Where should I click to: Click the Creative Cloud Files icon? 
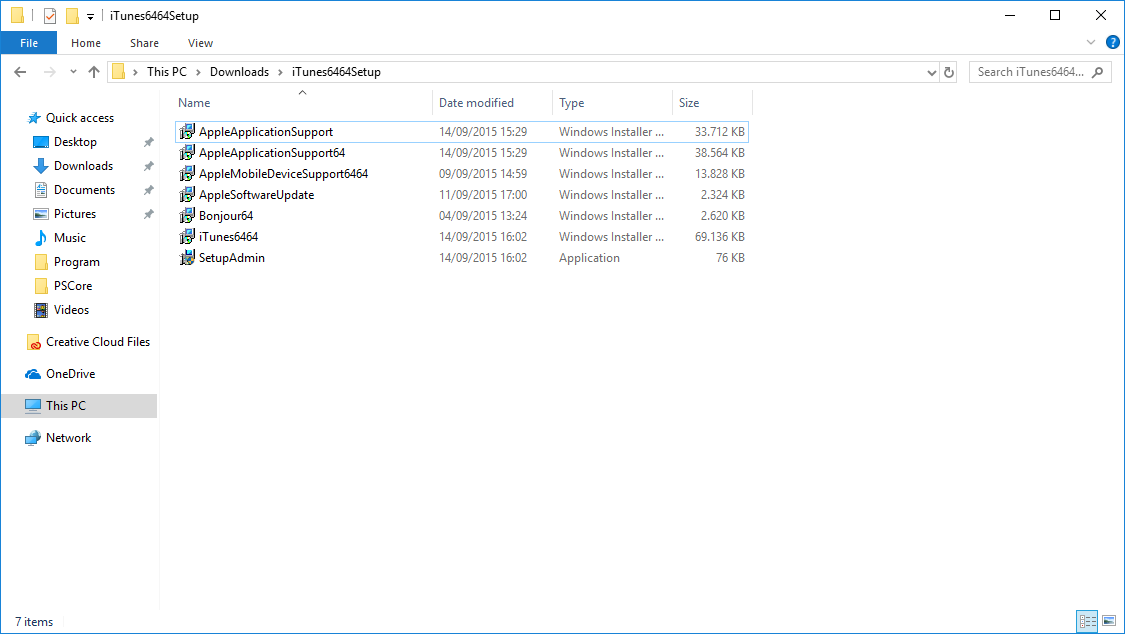click(x=34, y=342)
